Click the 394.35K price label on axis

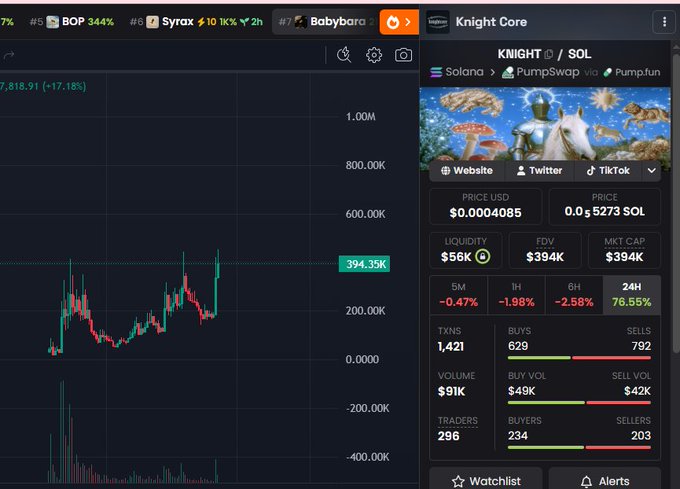[364, 264]
